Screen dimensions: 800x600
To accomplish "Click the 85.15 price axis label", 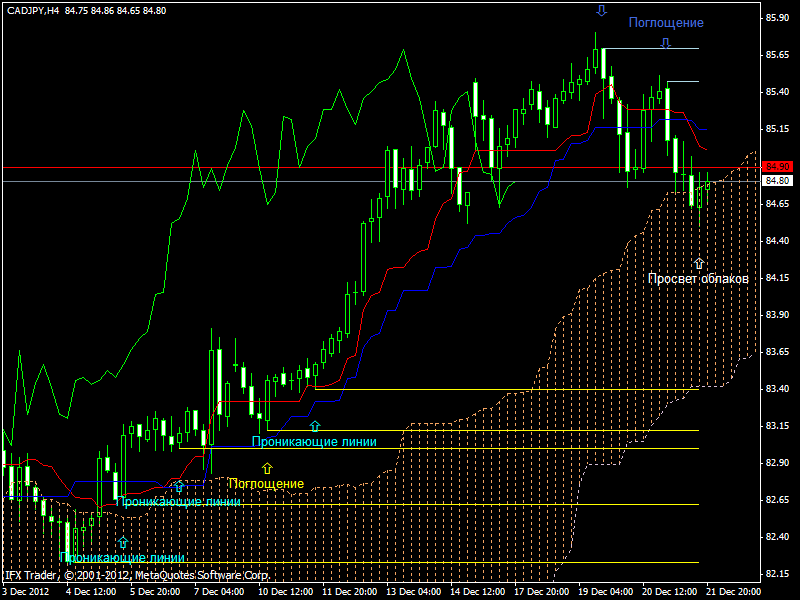I will (778, 129).
